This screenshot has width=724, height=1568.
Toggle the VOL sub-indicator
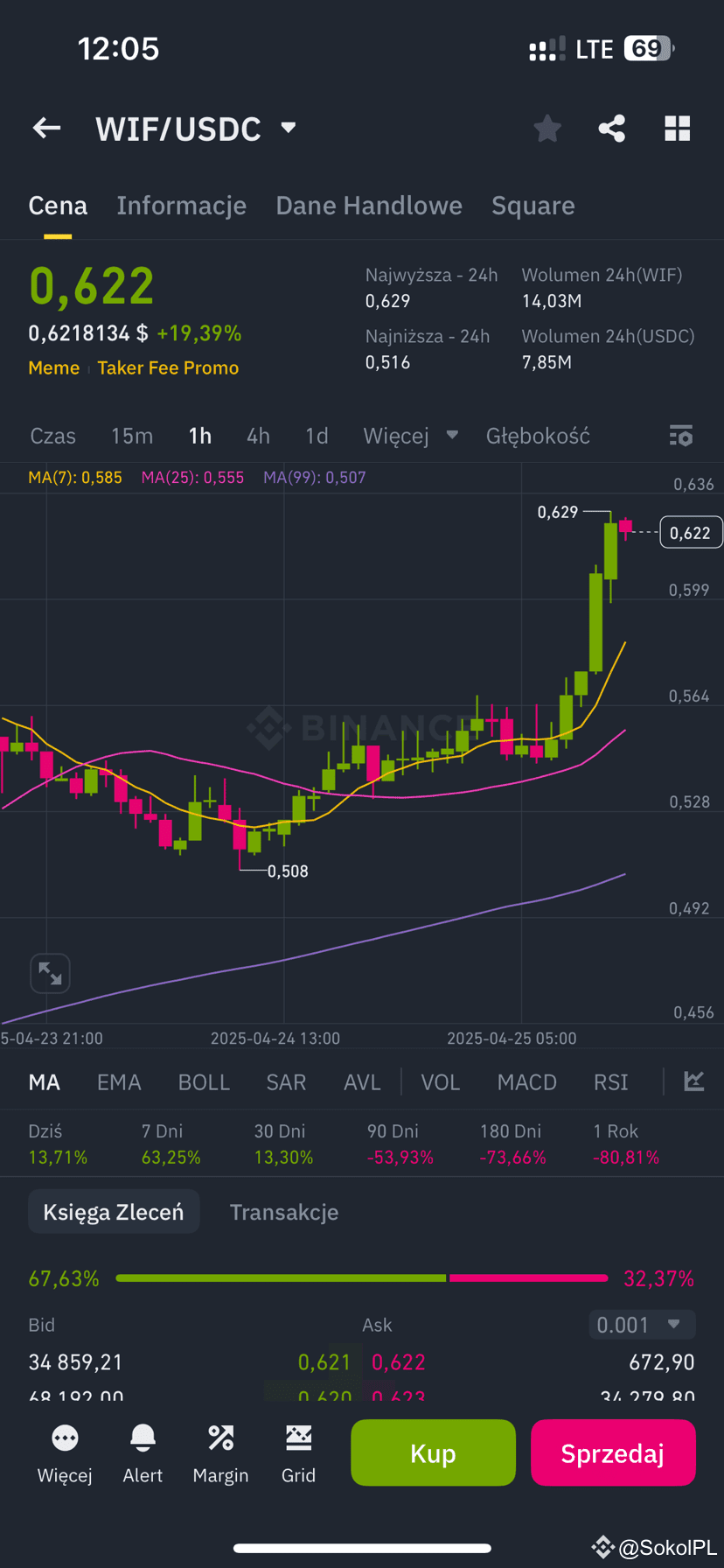coord(441,1082)
